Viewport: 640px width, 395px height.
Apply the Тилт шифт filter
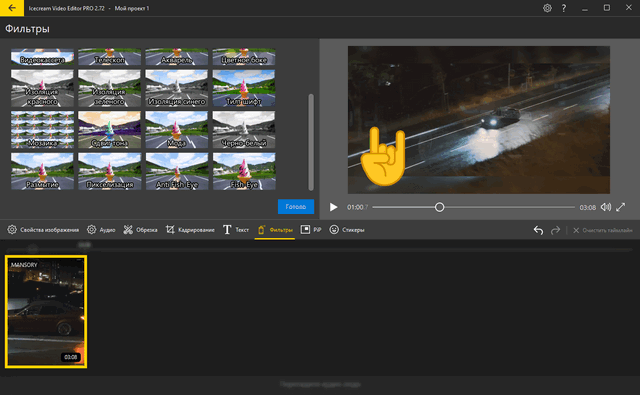click(x=244, y=88)
